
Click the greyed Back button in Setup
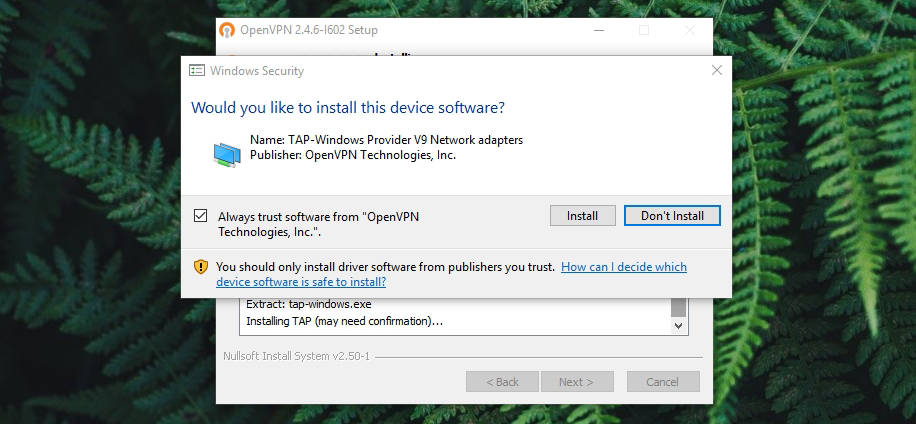pyautogui.click(x=502, y=382)
